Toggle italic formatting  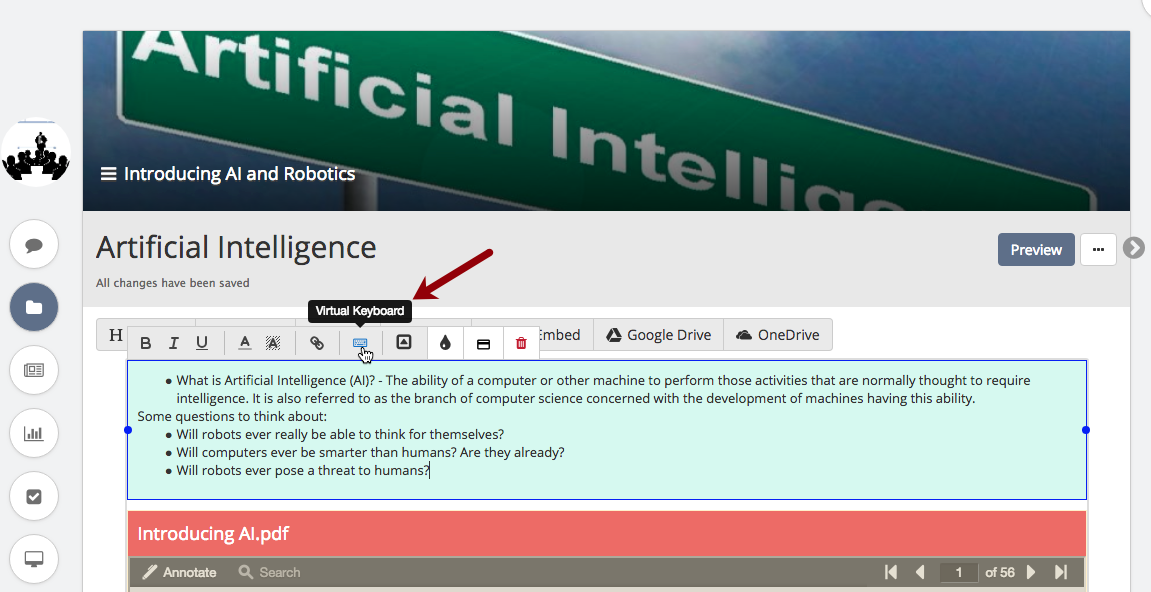[x=174, y=343]
